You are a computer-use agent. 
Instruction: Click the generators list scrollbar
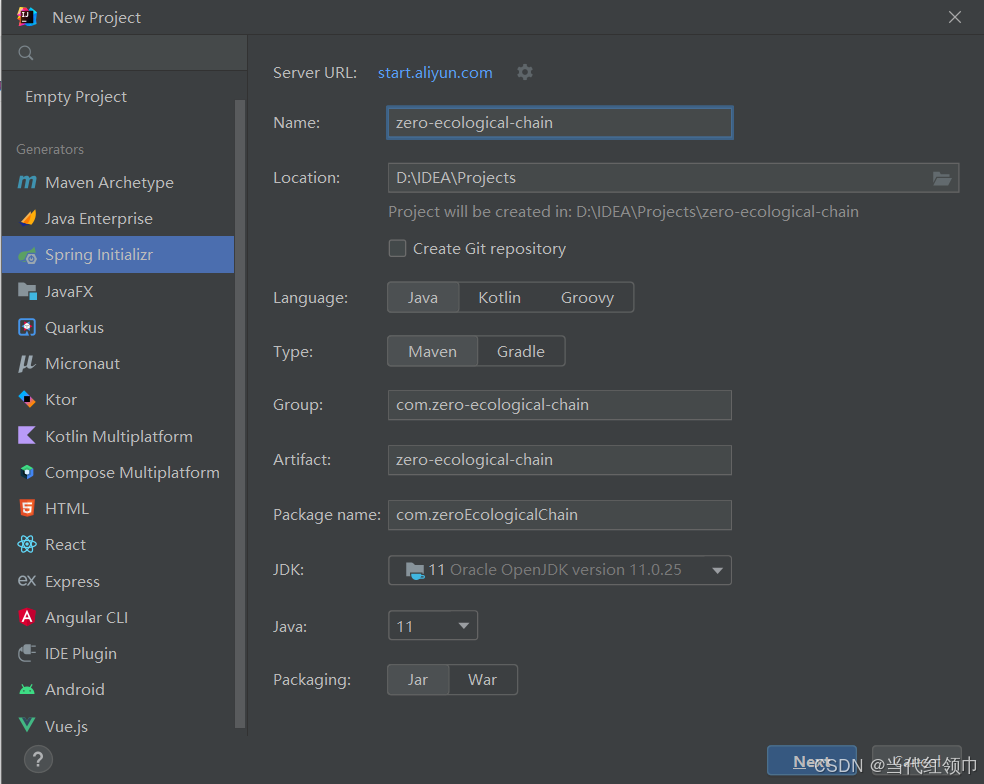point(240,414)
